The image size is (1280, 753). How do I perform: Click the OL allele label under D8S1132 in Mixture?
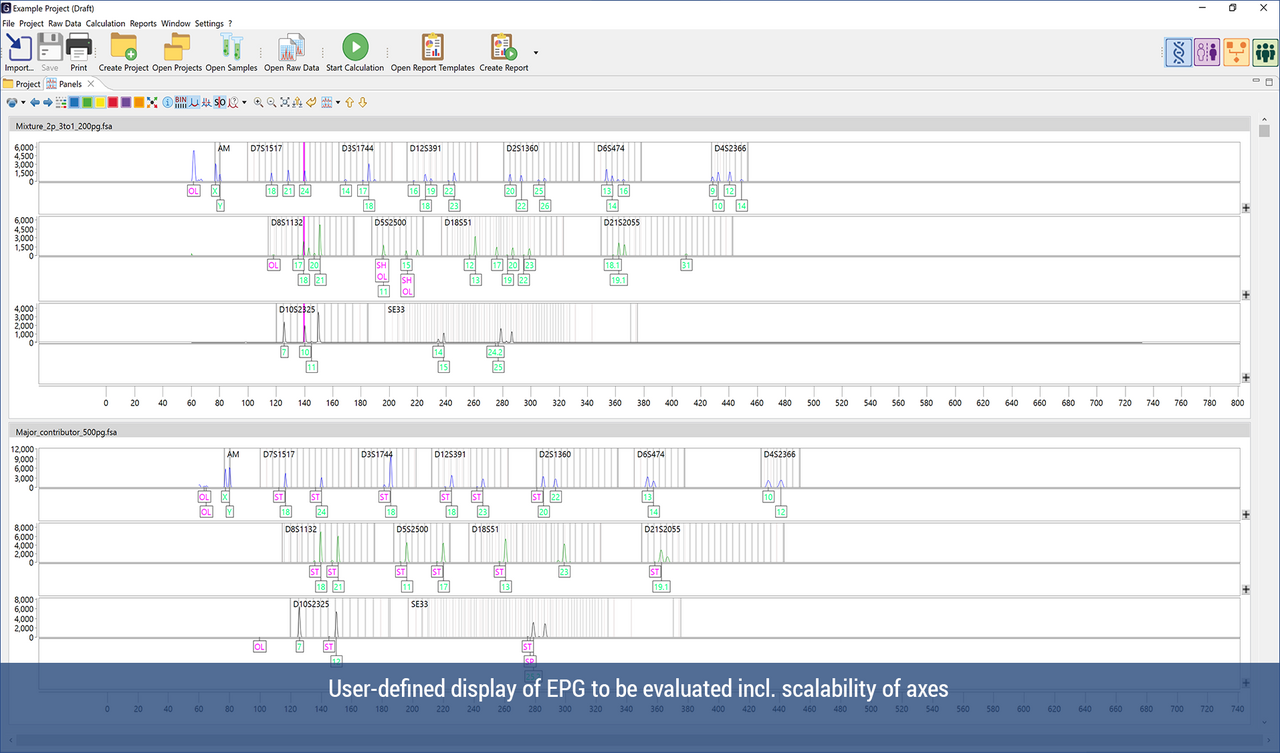click(273, 265)
